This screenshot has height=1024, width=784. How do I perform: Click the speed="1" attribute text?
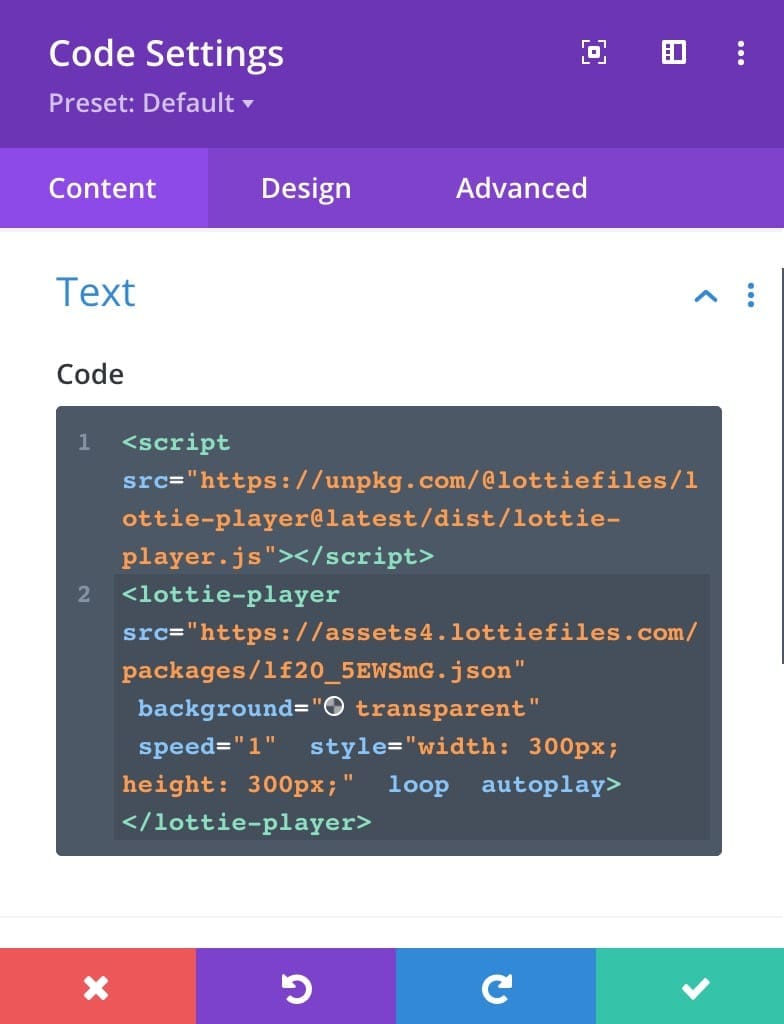point(207,746)
